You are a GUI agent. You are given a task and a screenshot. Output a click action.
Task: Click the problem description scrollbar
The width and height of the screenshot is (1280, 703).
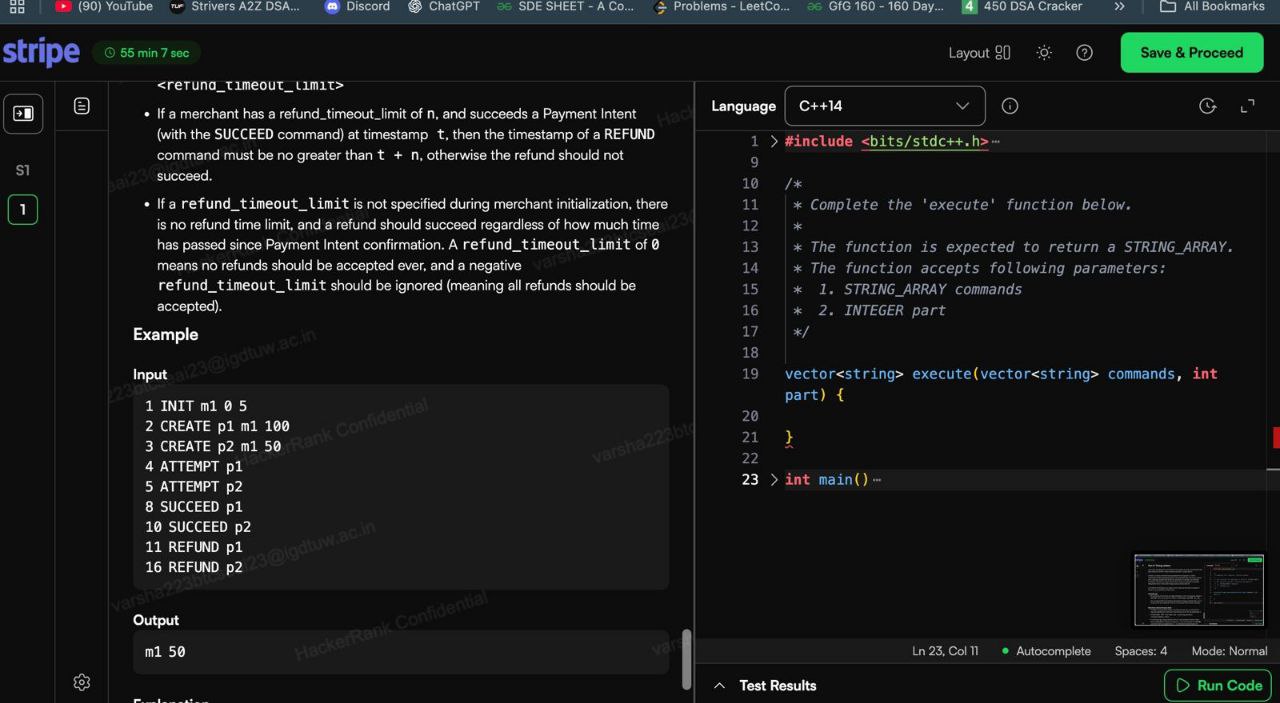(686, 658)
